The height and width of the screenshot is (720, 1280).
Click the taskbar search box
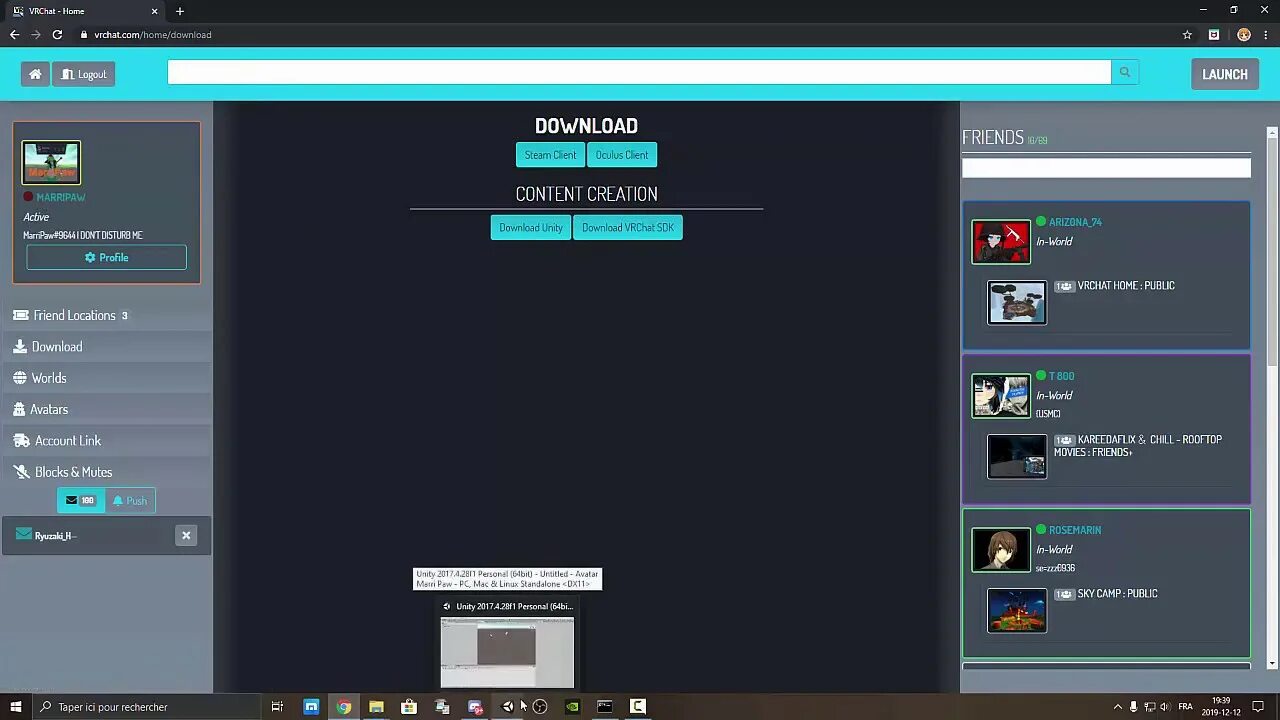pos(146,707)
